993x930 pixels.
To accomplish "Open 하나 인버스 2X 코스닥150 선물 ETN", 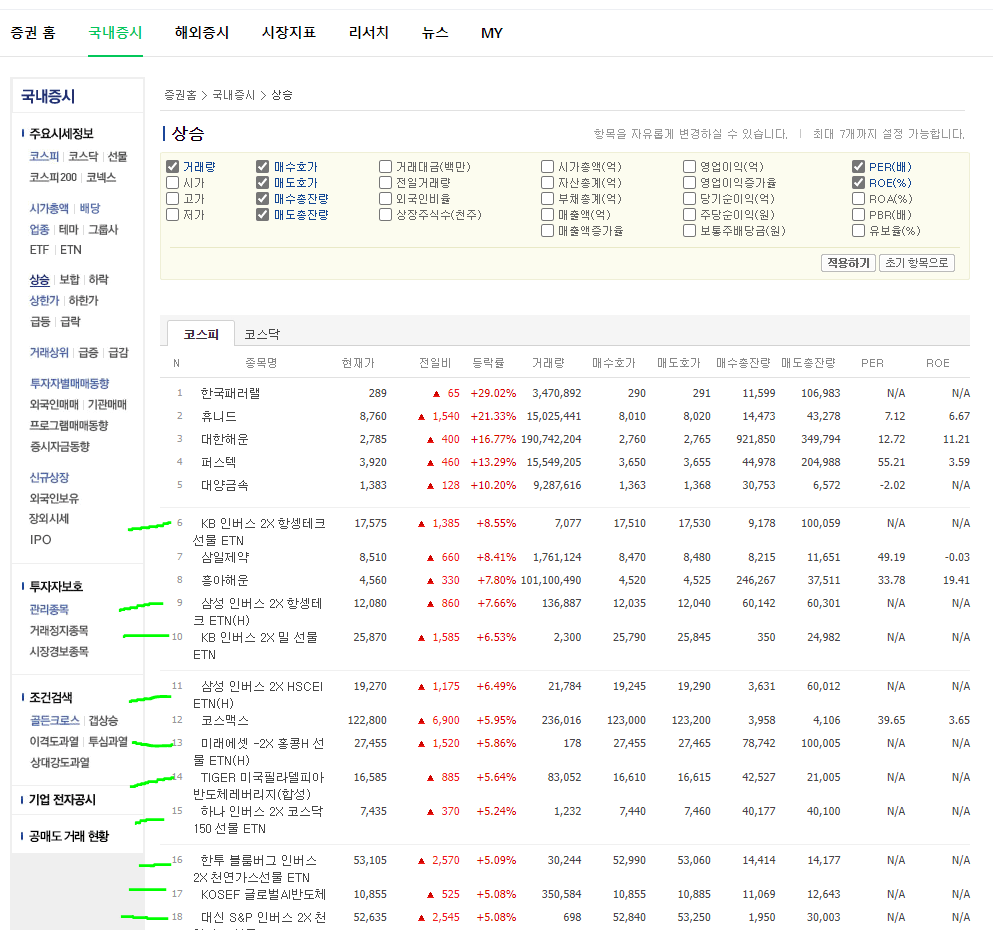I will point(258,820).
